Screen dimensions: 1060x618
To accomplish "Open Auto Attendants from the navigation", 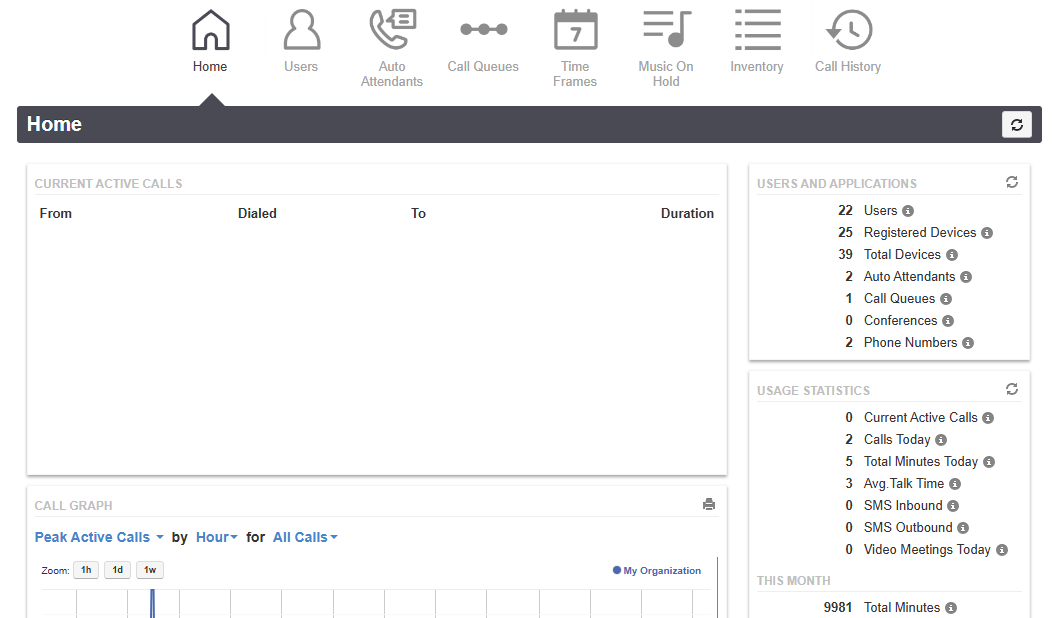I will point(392,31).
